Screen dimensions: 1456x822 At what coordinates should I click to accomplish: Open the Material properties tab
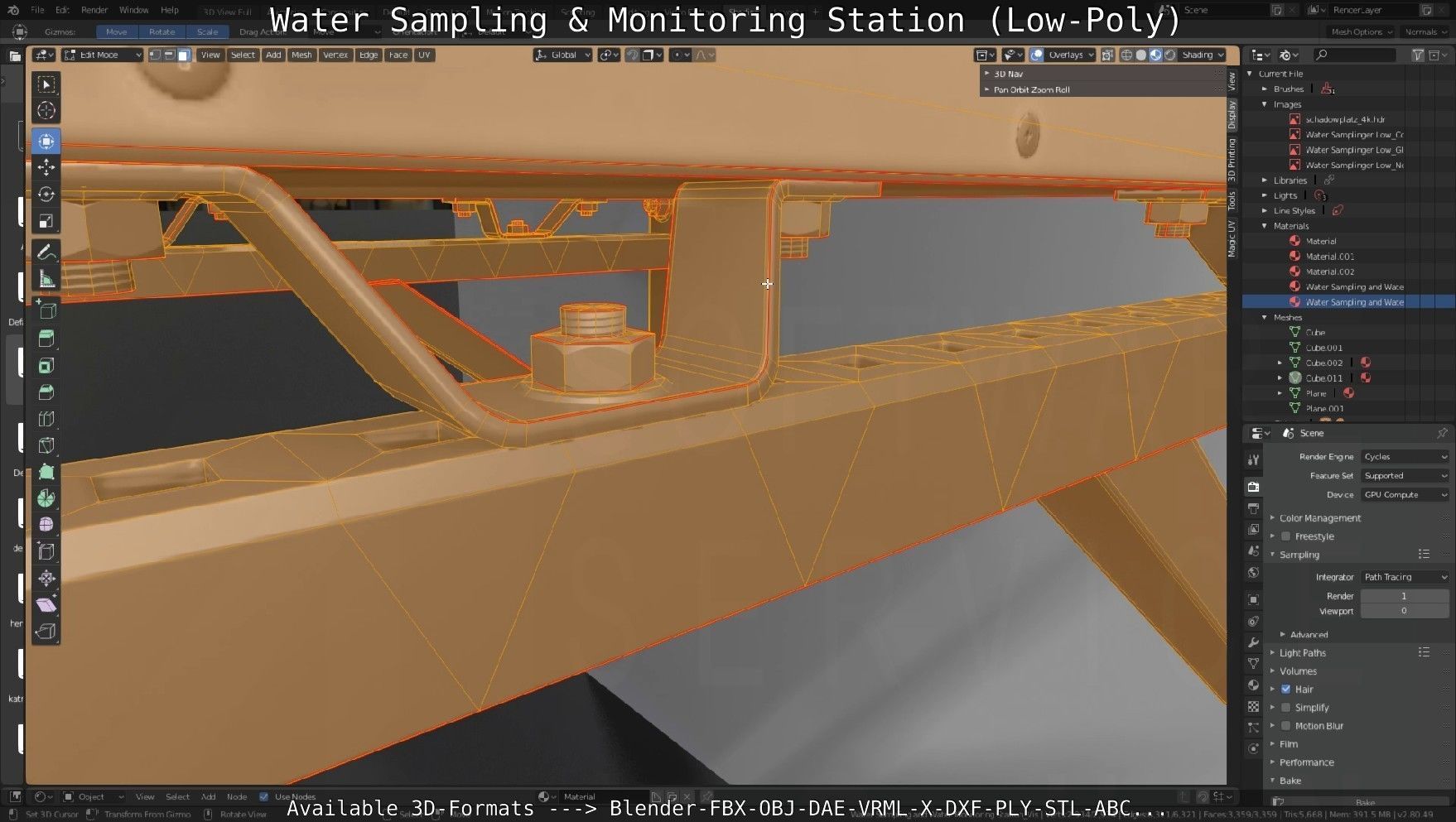(x=1253, y=685)
